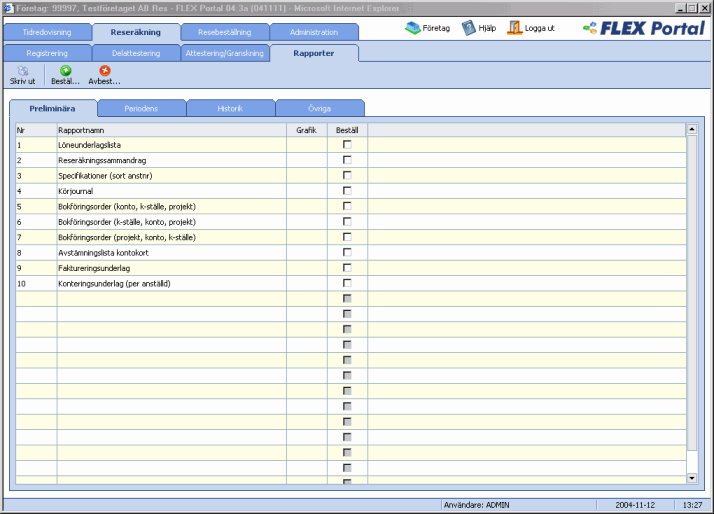Viewport: 714px width, 514px height.
Task: Open the Hjälp help book icon
Action: pyautogui.click(x=468, y=28)
